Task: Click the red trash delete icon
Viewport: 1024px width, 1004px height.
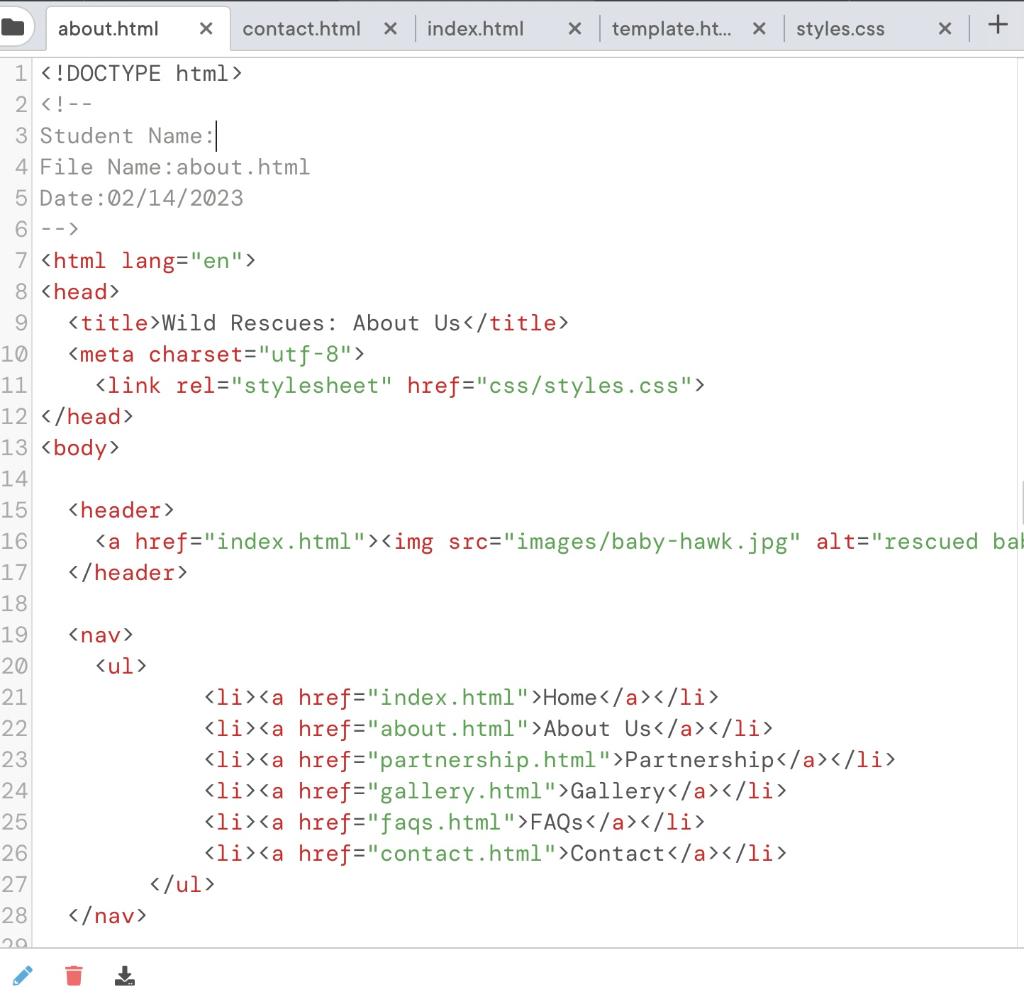Action: (x=73, y=974)
